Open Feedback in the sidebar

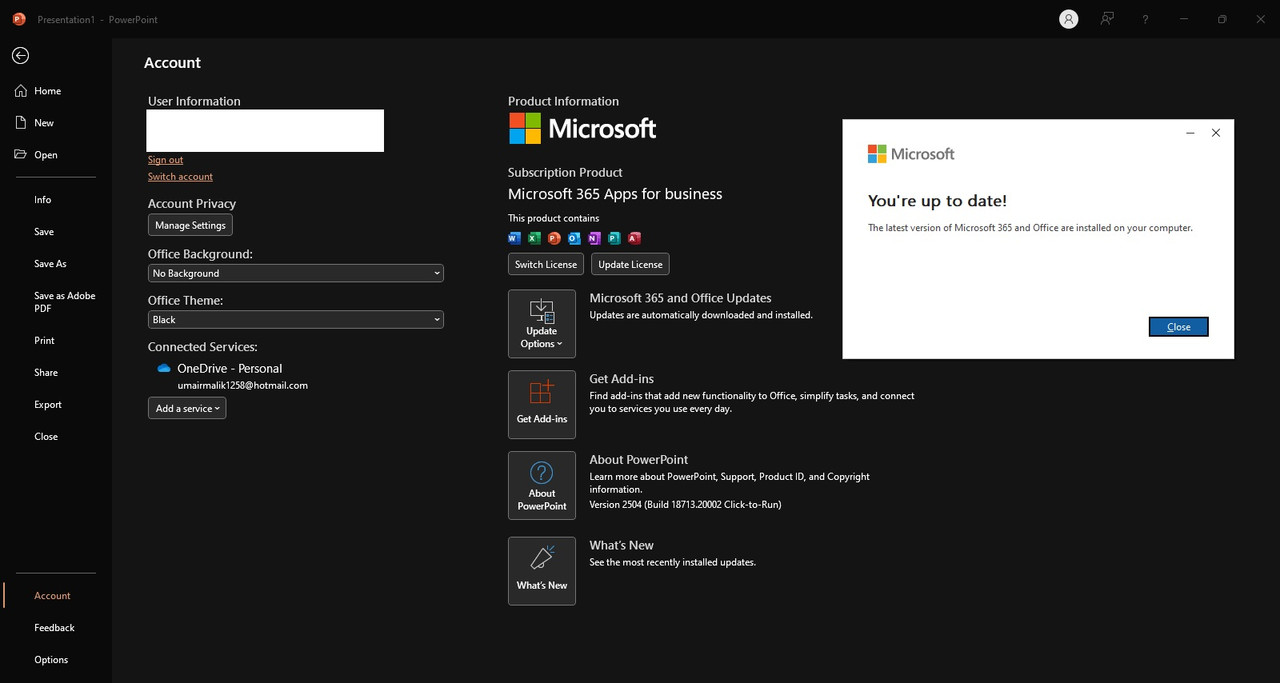click(x=54, y=628)
